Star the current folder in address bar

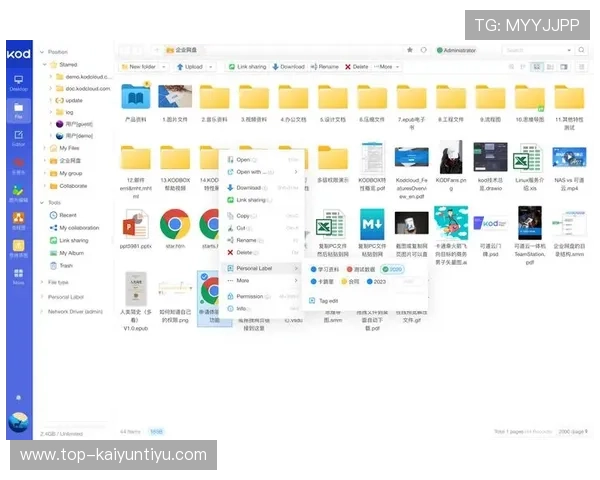[x=410, y=49]
